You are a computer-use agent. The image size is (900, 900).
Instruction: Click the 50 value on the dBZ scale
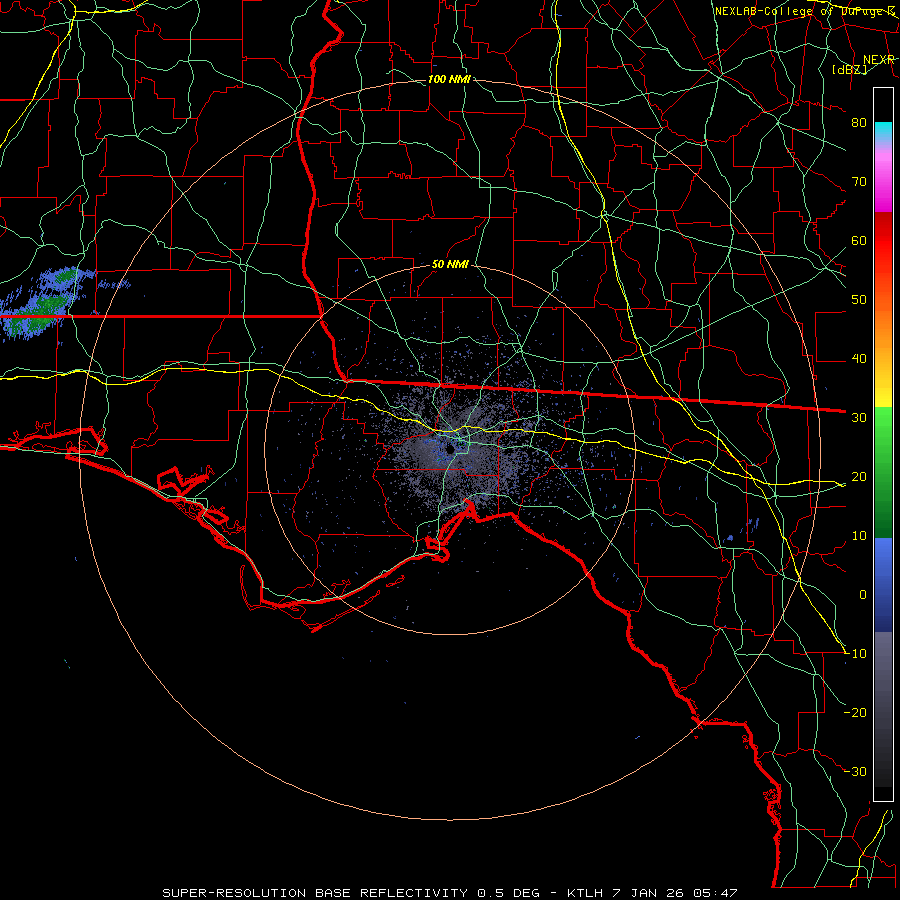tap(859, 300)
